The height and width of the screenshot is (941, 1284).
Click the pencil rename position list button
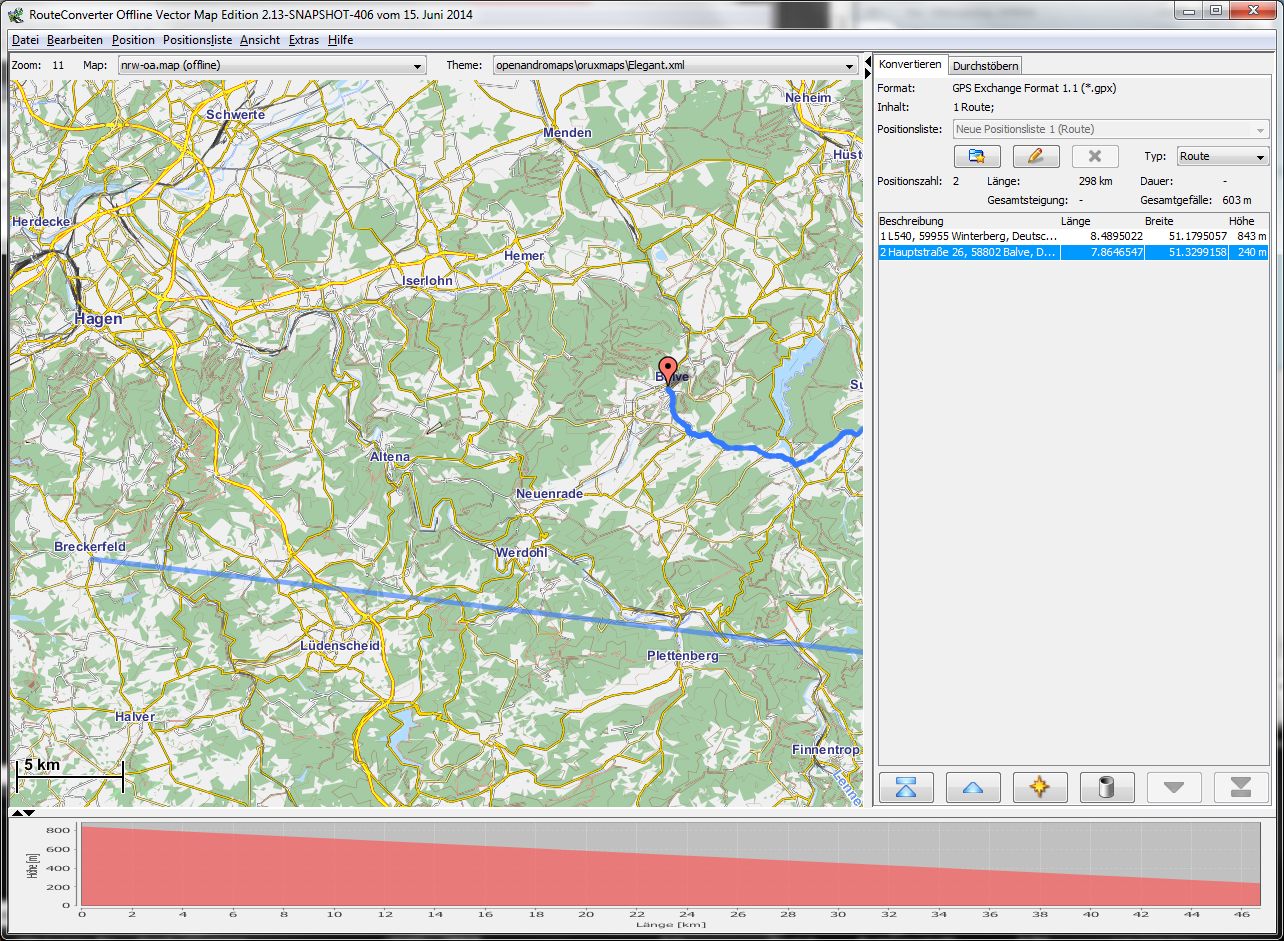point(1035,156)
